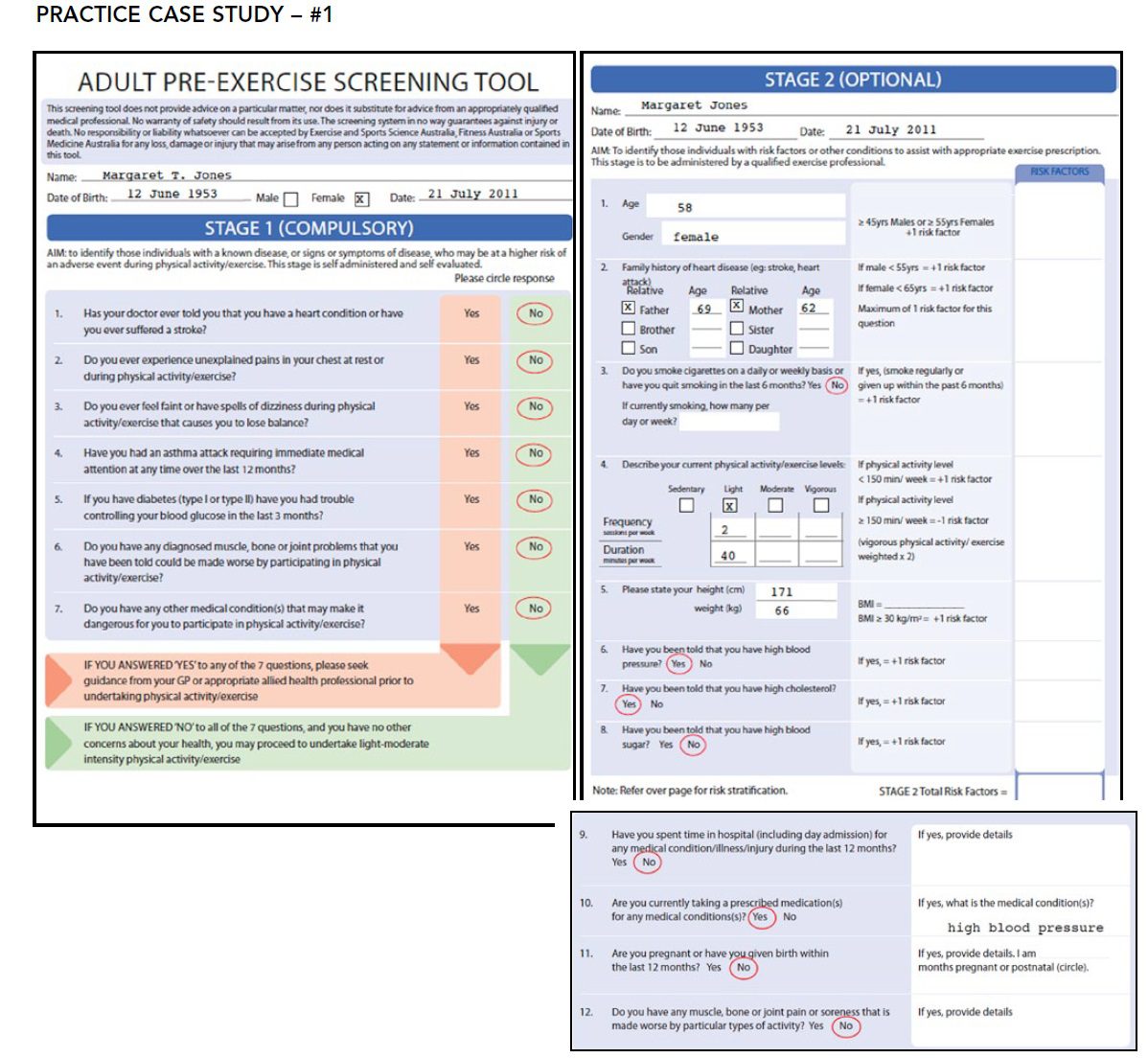The height and width of the screenshot is (1058, 1148).
Task: Open the RISK FACTORS tab
Action: 1059,172
